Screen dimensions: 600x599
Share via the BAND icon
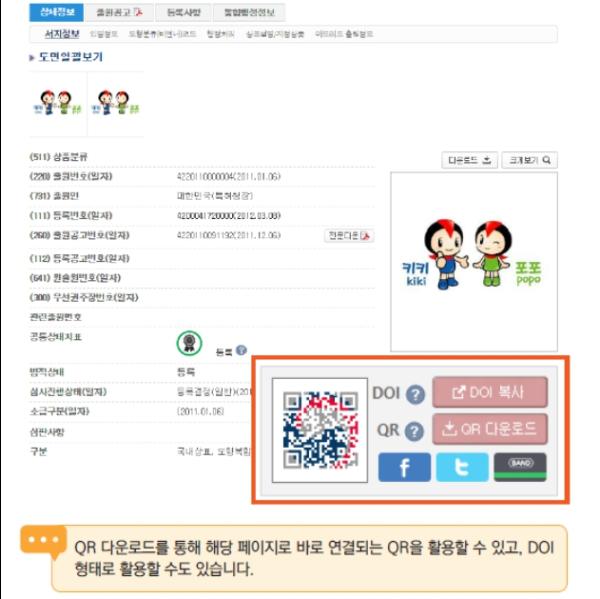[x=520, y=467]
